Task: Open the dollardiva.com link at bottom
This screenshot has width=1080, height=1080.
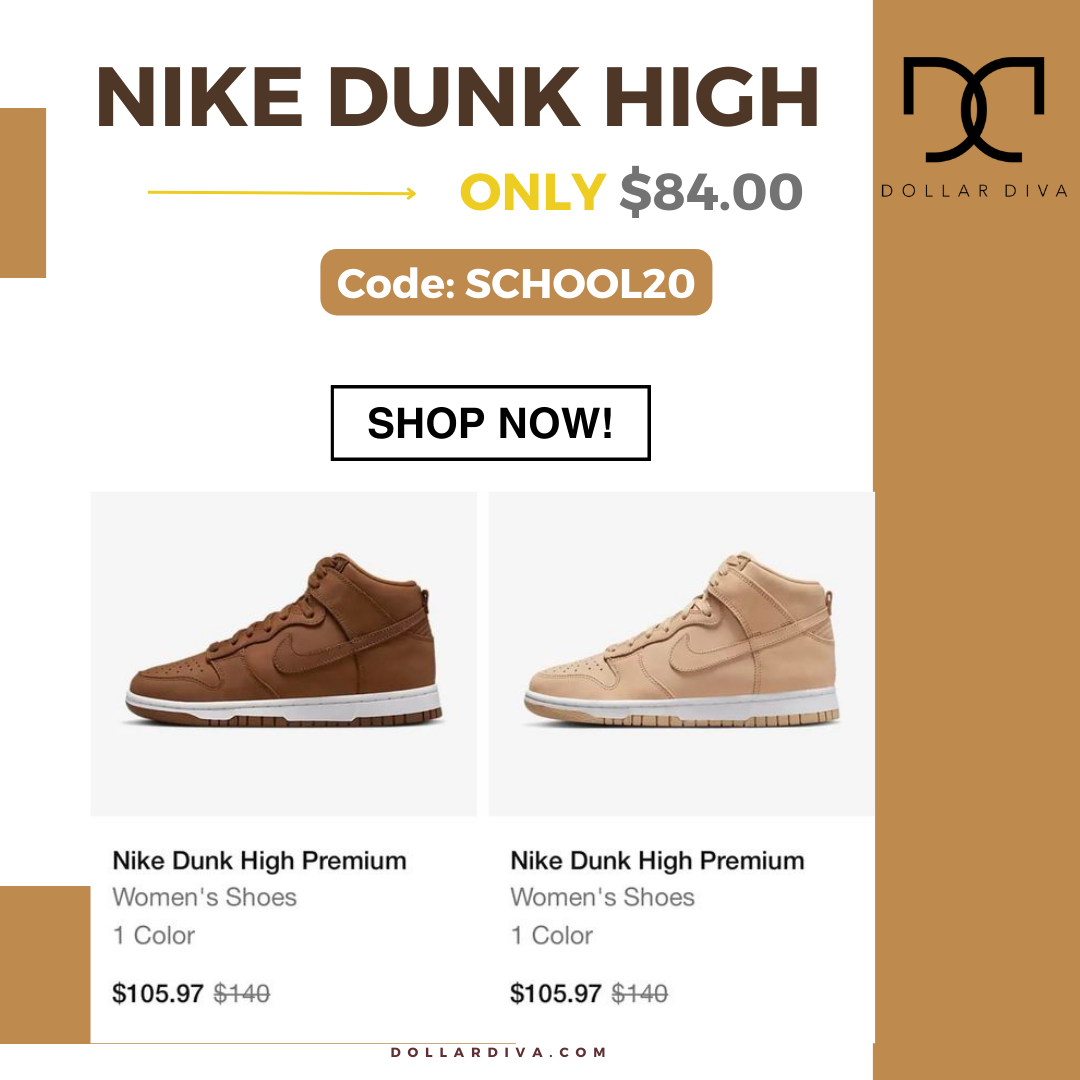Action: tap(498, 1052)
